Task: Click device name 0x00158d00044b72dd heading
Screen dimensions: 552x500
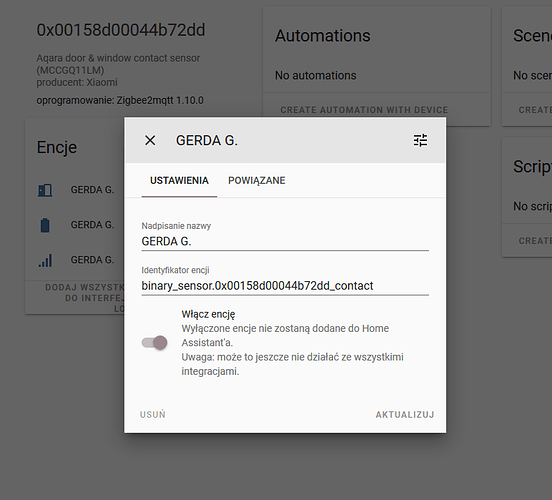Action: (121, 30)
